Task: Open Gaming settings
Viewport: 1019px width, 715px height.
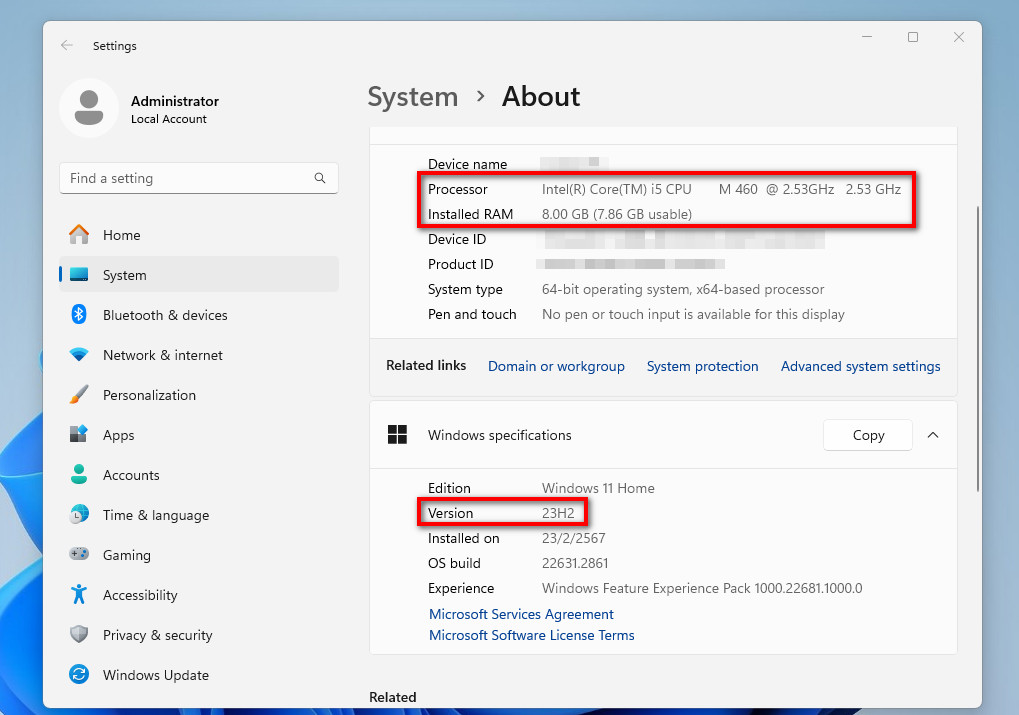Action: 199,555
